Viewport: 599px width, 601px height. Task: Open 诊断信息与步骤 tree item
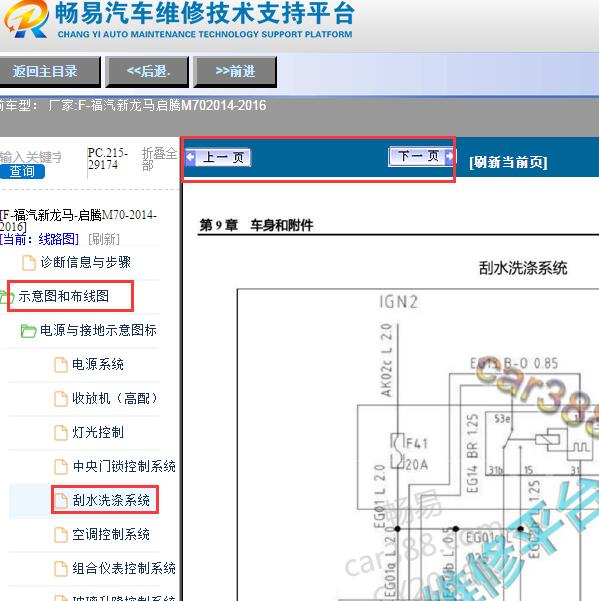coord(85,262)
